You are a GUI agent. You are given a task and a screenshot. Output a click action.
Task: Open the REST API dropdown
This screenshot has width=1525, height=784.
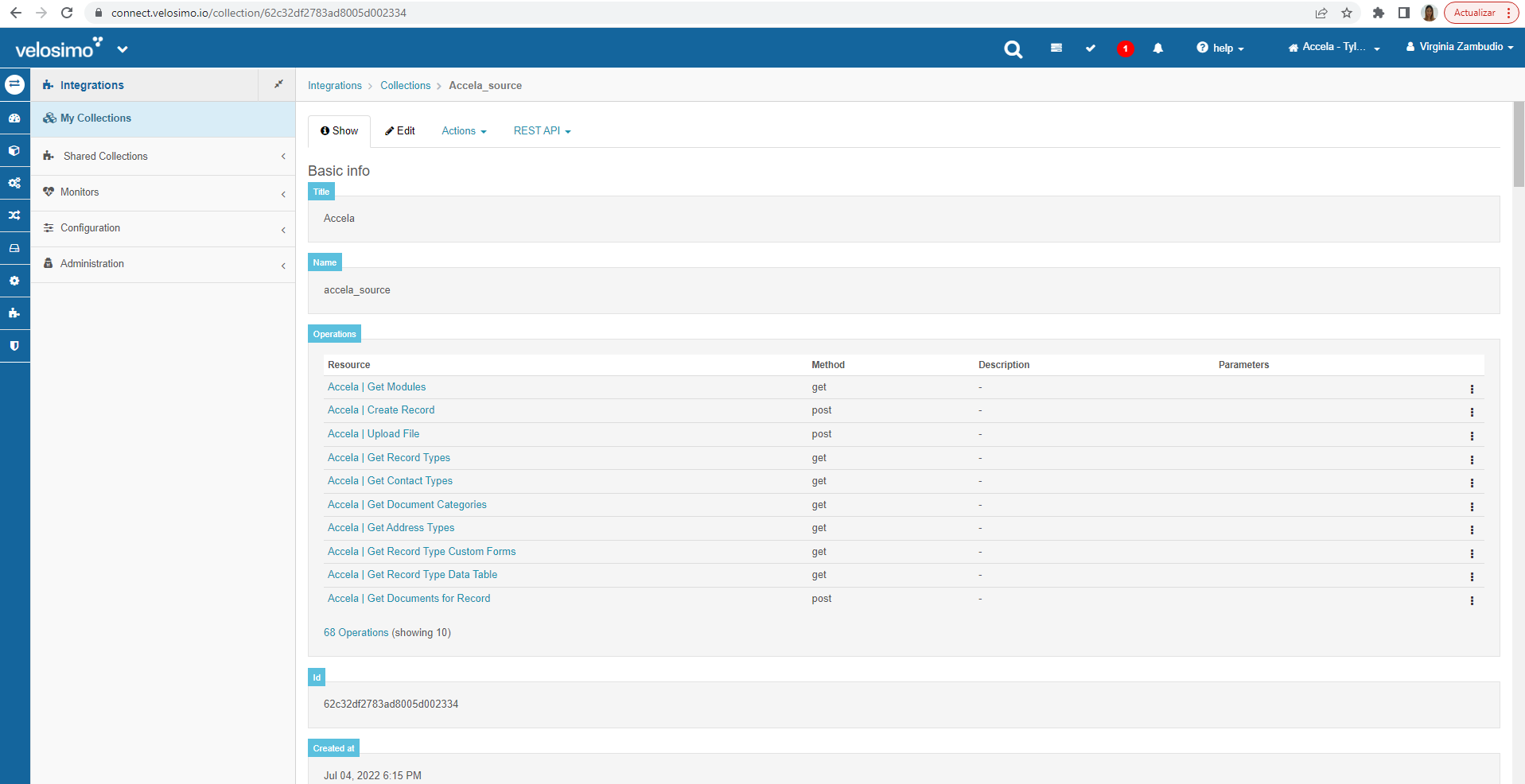543,131
